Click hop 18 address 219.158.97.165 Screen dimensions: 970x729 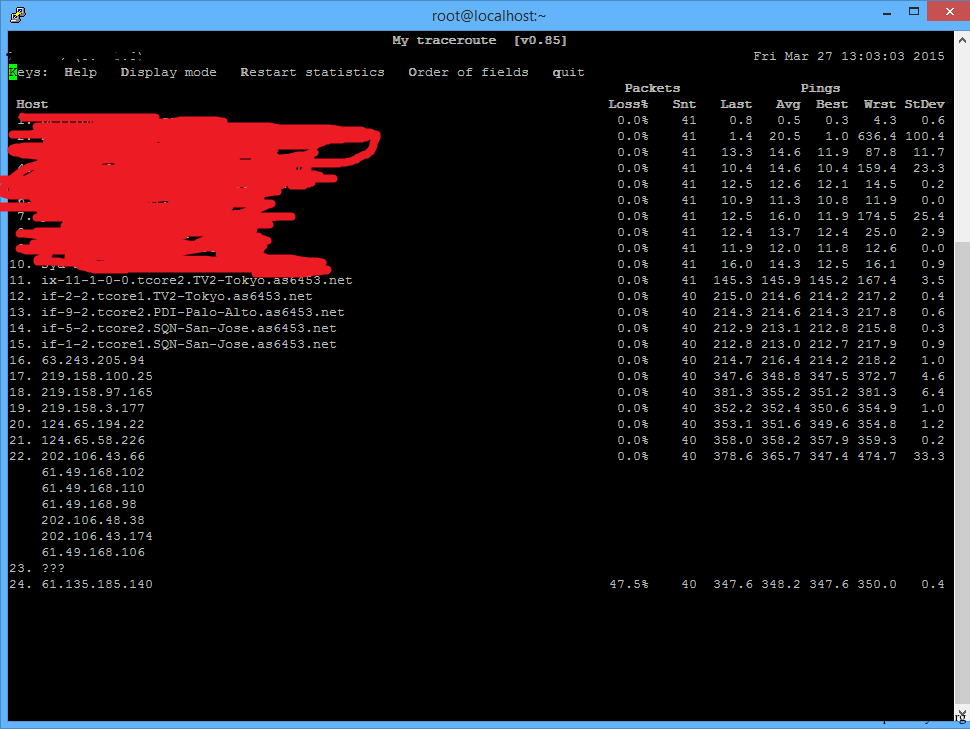click(x=97, y=392)
